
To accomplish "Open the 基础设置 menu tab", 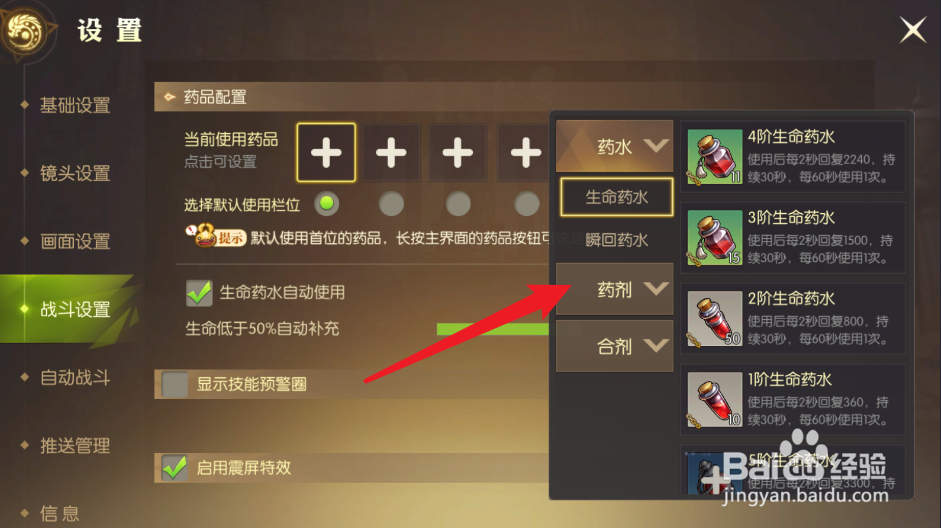I will (75, 106).
